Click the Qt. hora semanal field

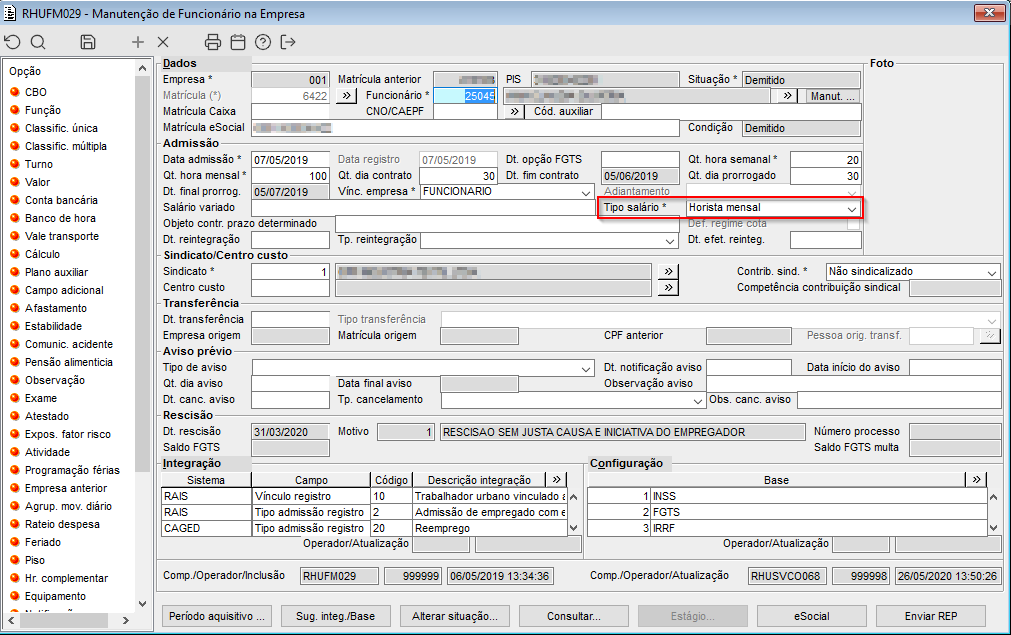click(825, 160)
